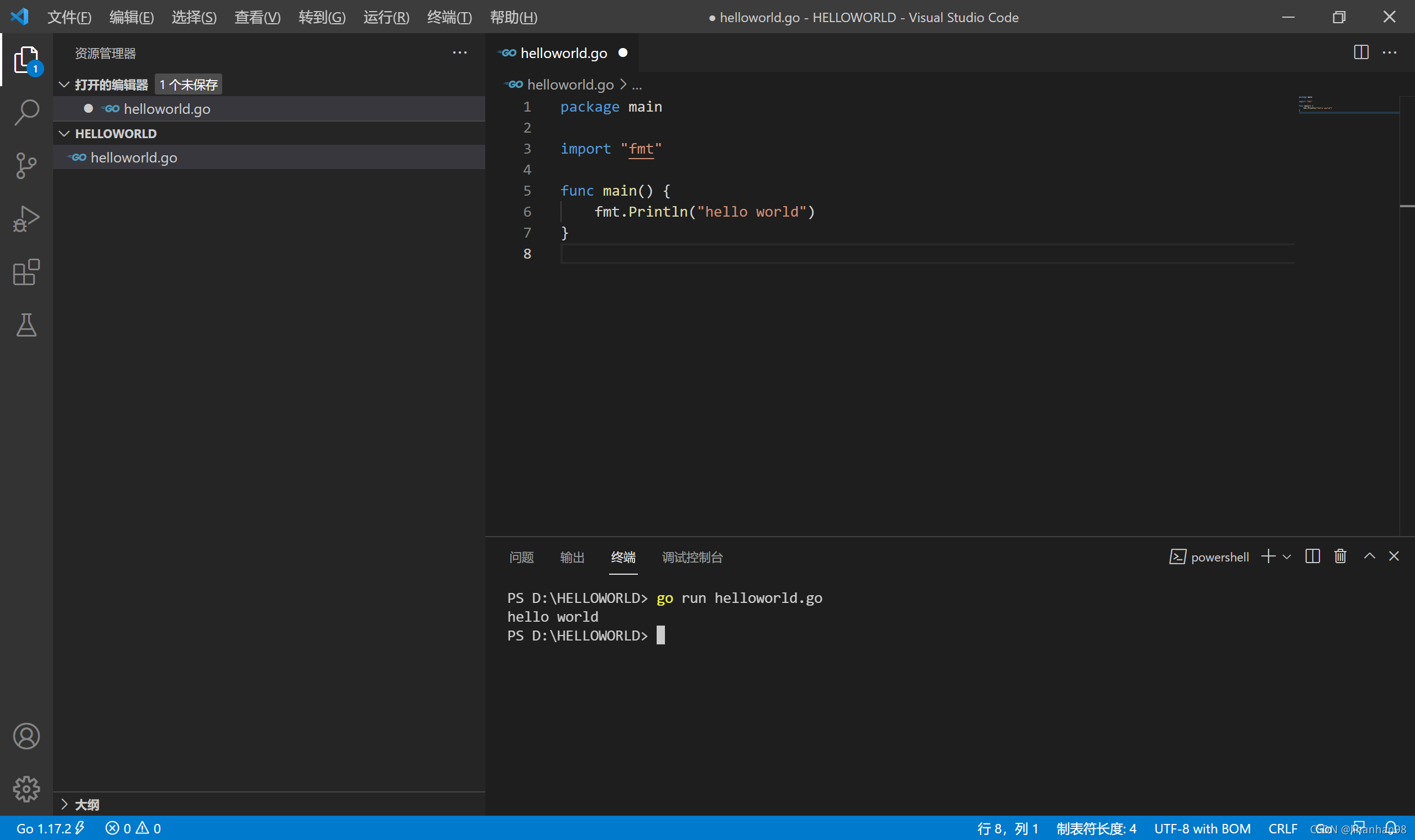1415x840 pixels.
Task: Collapse the HELLOWORLD folder section
Action: 64,133
